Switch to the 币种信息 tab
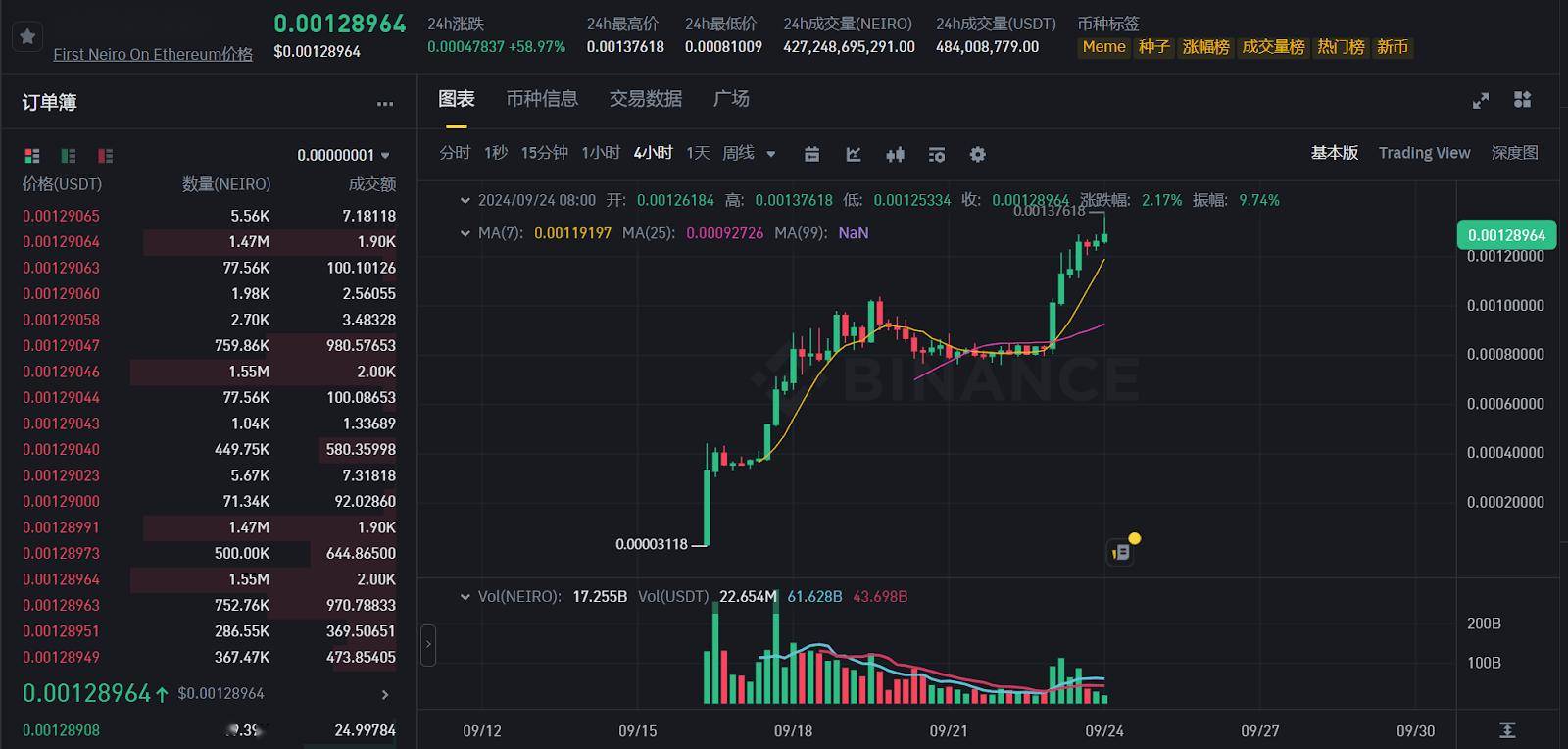 (x=542, y=99)
